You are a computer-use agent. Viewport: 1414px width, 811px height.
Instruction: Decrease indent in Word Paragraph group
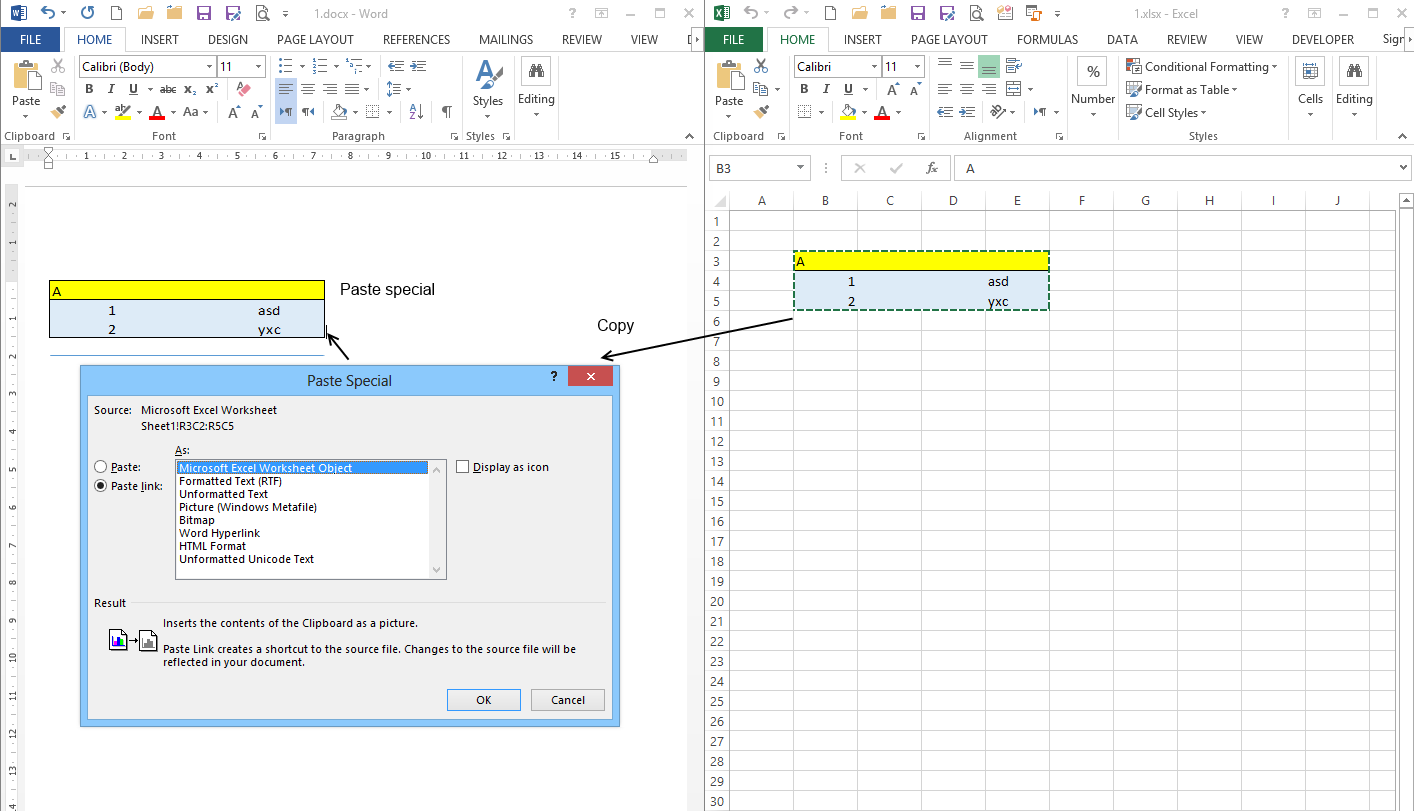pyautogui.click(x=395, y=66)
